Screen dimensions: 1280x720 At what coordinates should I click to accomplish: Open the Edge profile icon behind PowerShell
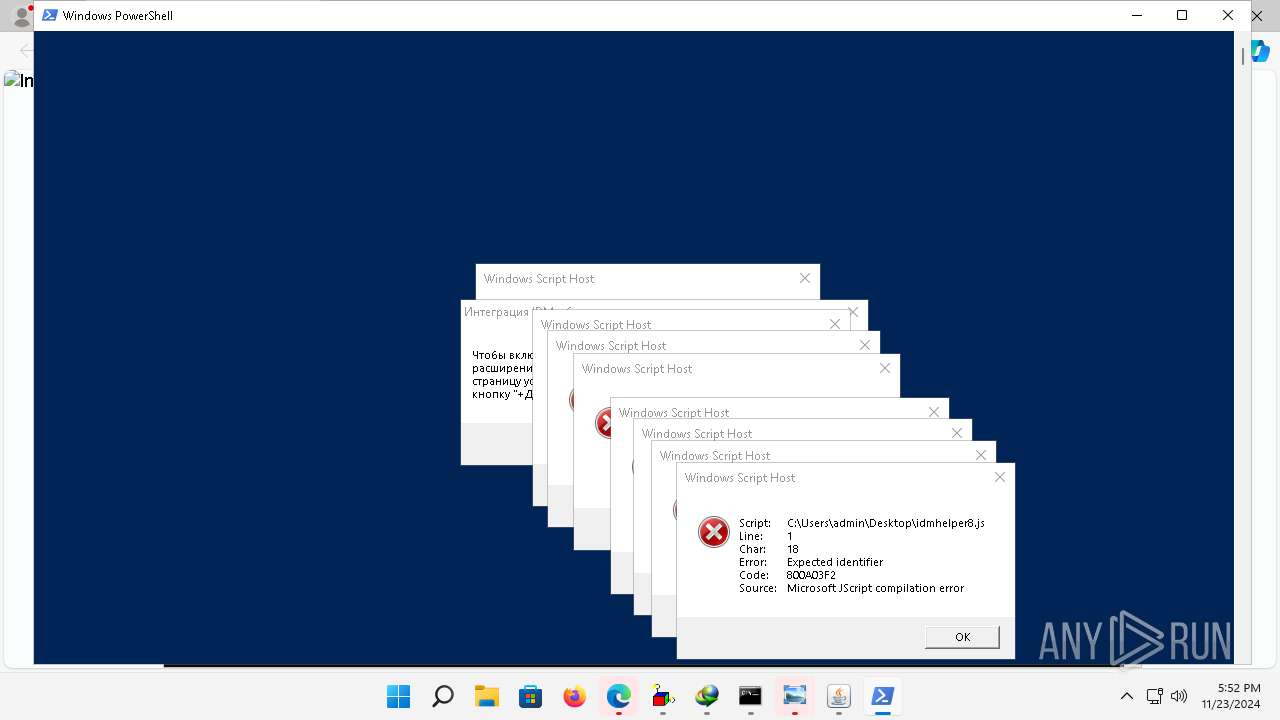[20, 15]
